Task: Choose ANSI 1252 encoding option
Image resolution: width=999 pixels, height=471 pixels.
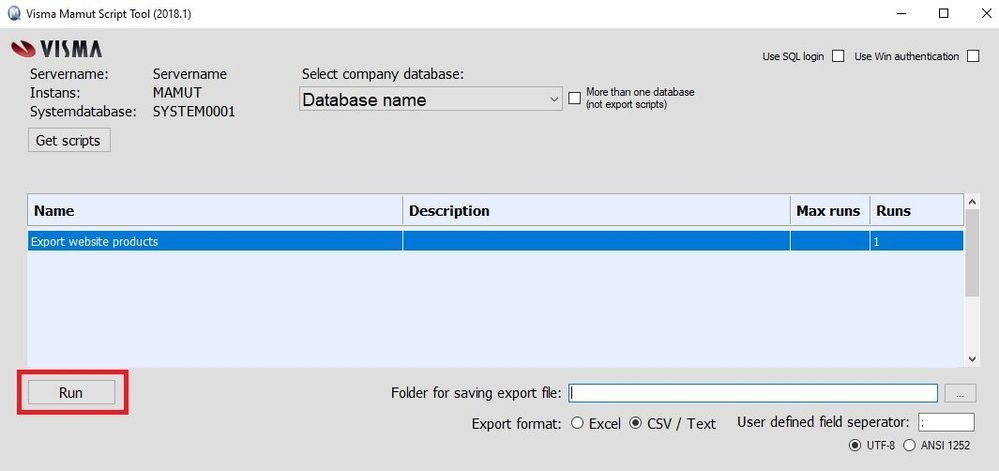Action: pyautogui.click(x=909, y=446)
